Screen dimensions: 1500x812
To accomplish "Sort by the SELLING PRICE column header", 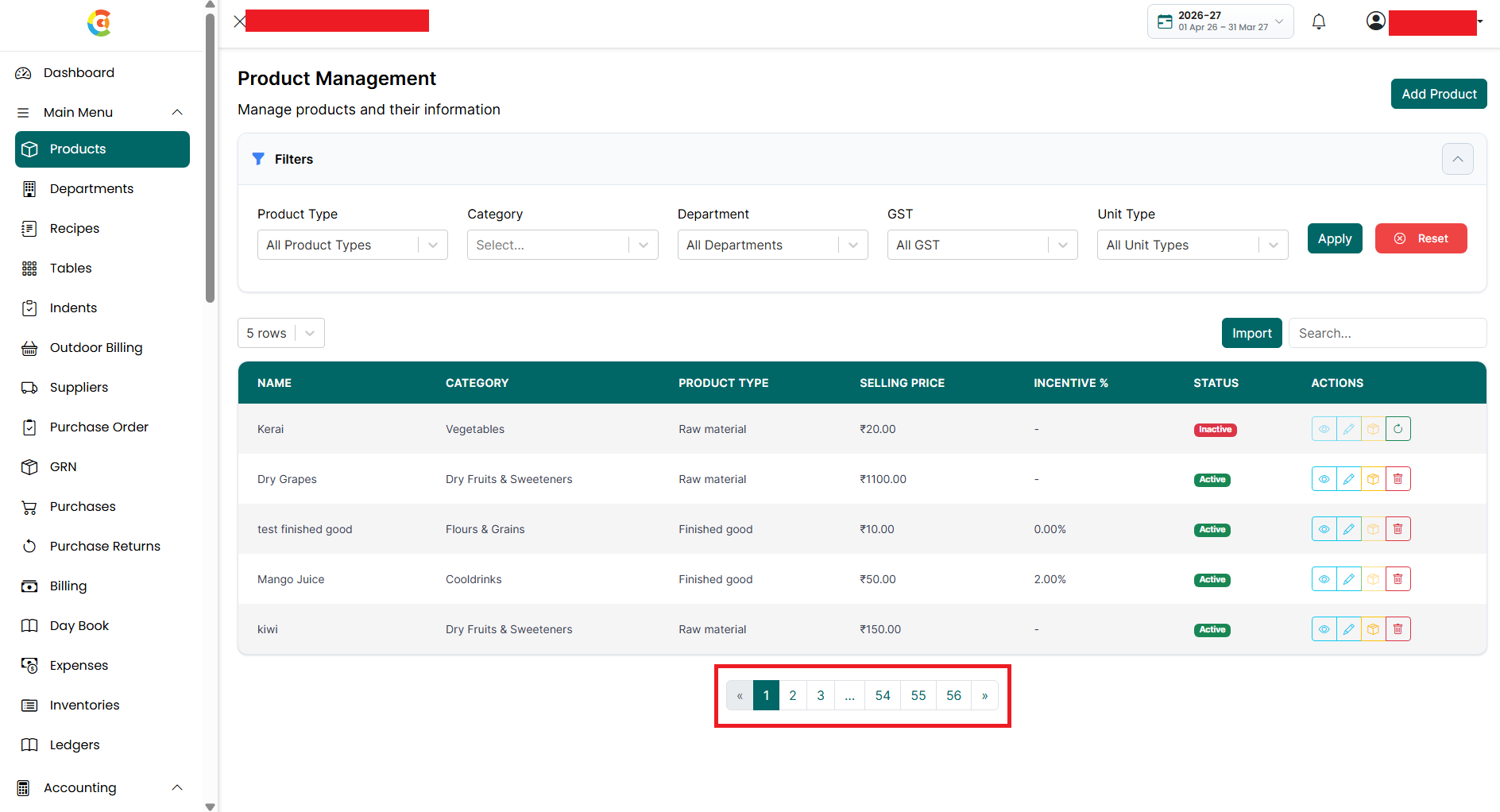I will click(902, 383).
